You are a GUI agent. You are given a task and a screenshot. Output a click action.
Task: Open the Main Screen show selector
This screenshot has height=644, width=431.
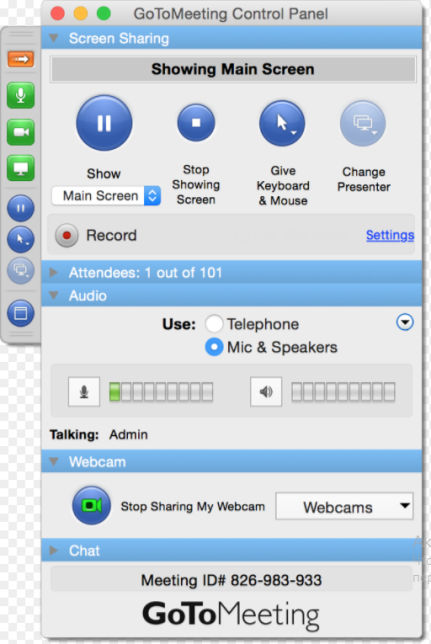(106, 196)
